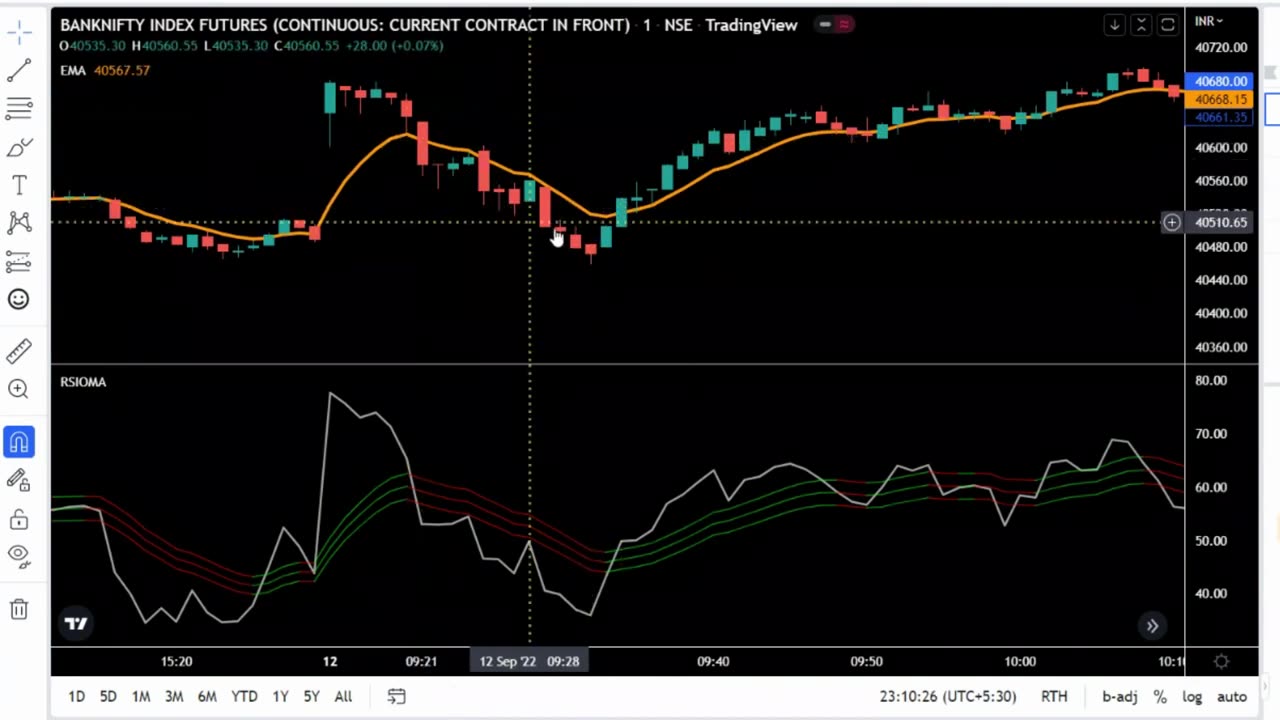
Task: Open the go to date icon
Action: pos(396,696)
